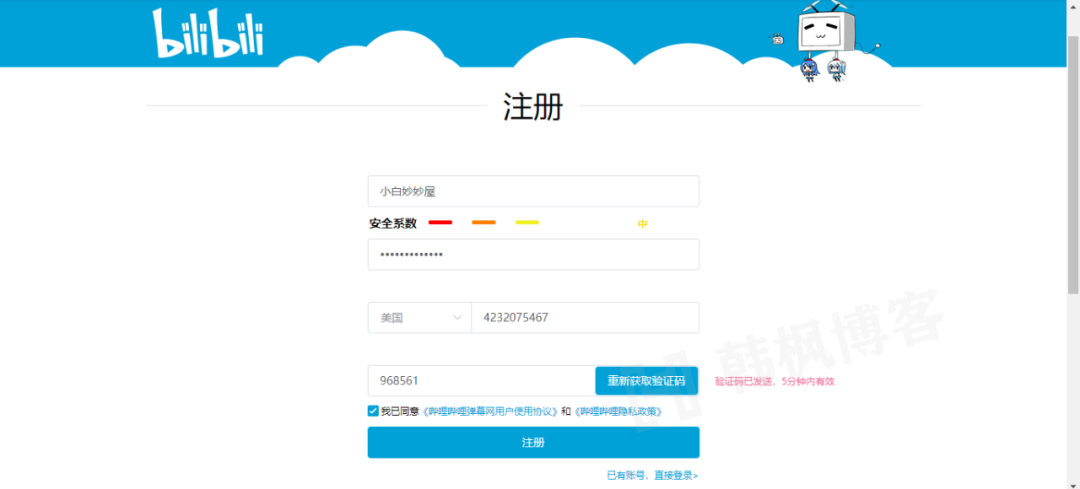Click the blue 注册 submit button
The width and height of the screenshot is (1080, 489).
point(533,442)
